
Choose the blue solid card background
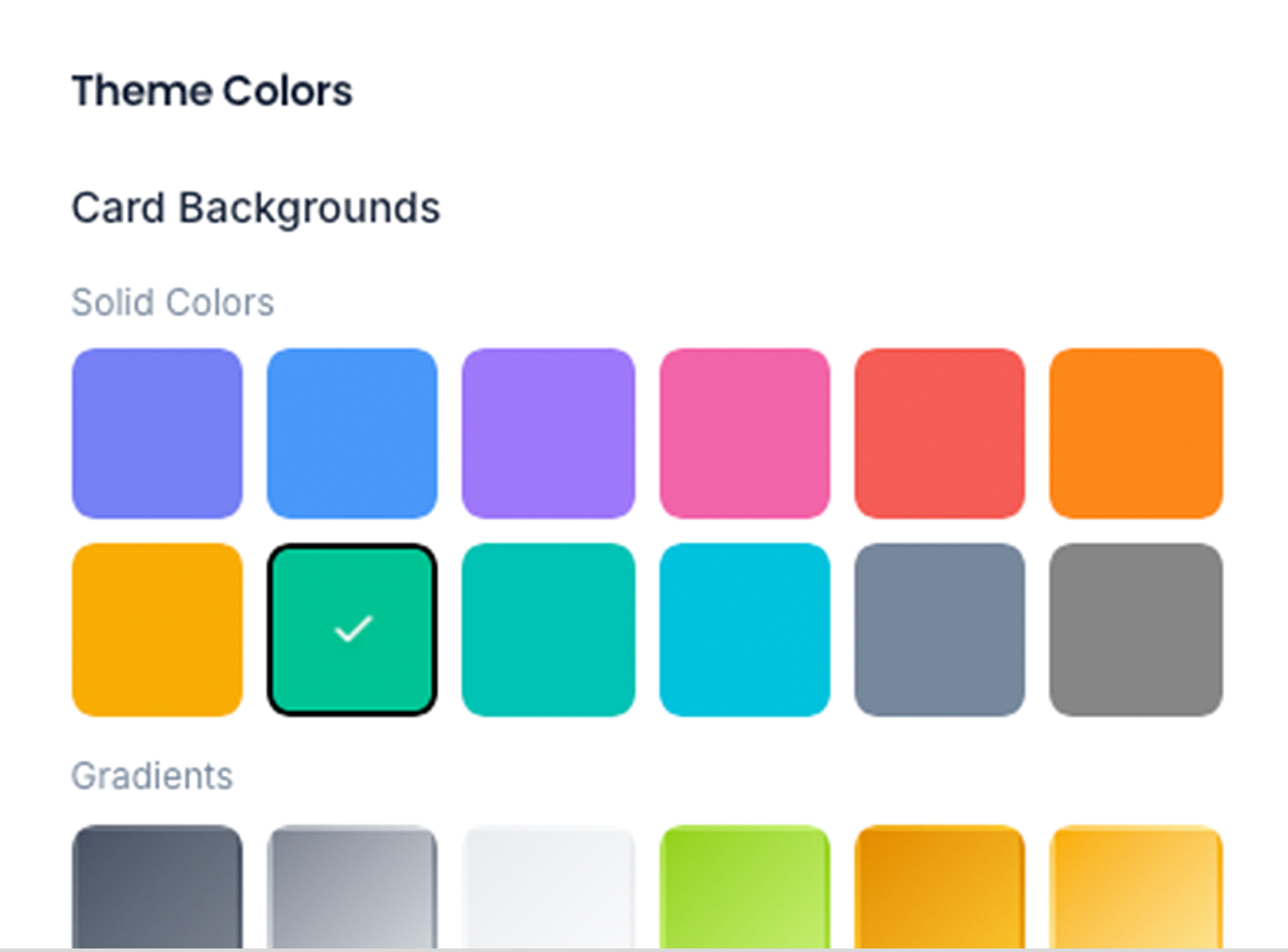click(352, 433)
